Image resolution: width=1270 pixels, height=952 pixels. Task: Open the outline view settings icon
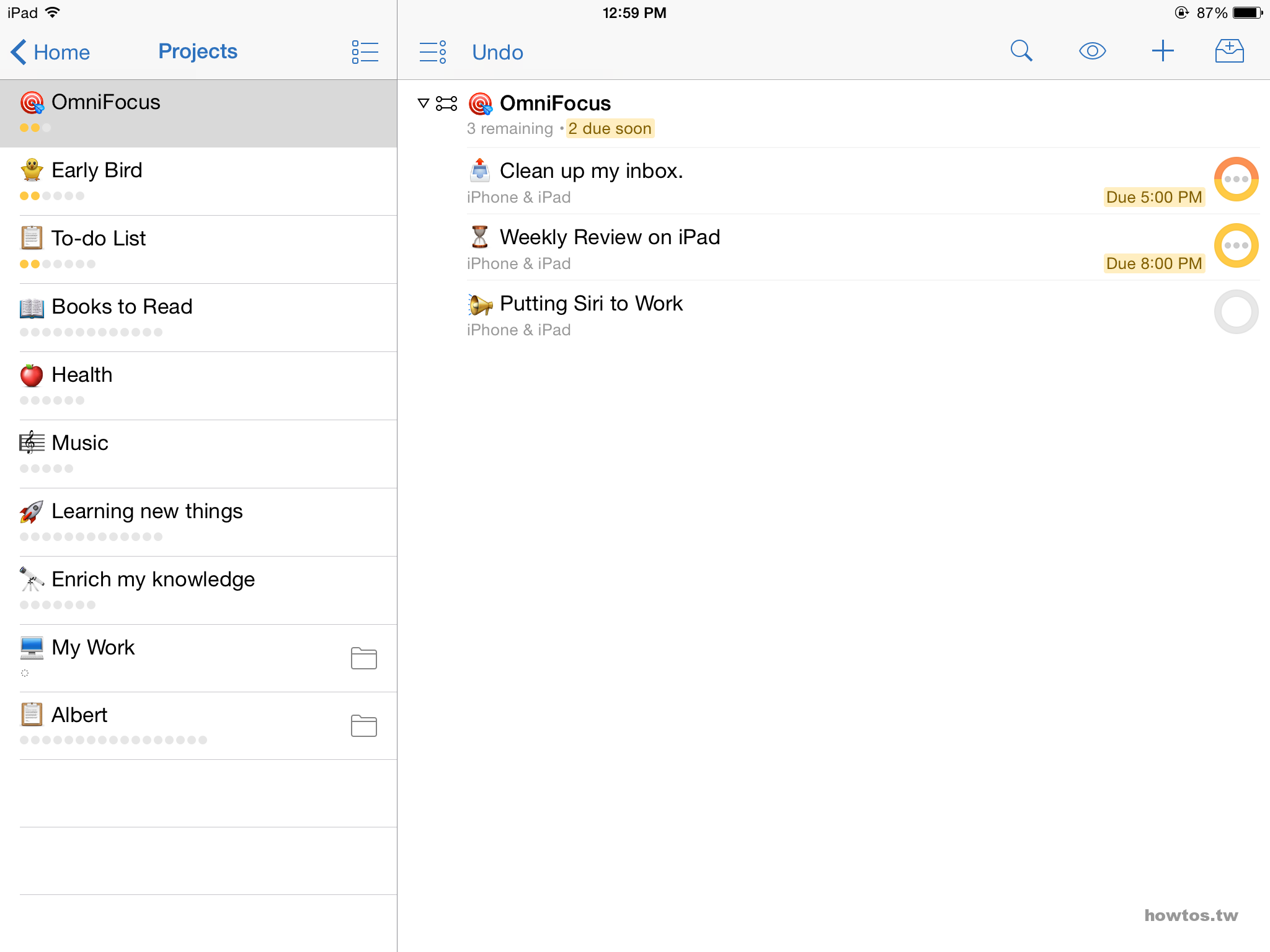pyautogui.click(x=433, y=52)
